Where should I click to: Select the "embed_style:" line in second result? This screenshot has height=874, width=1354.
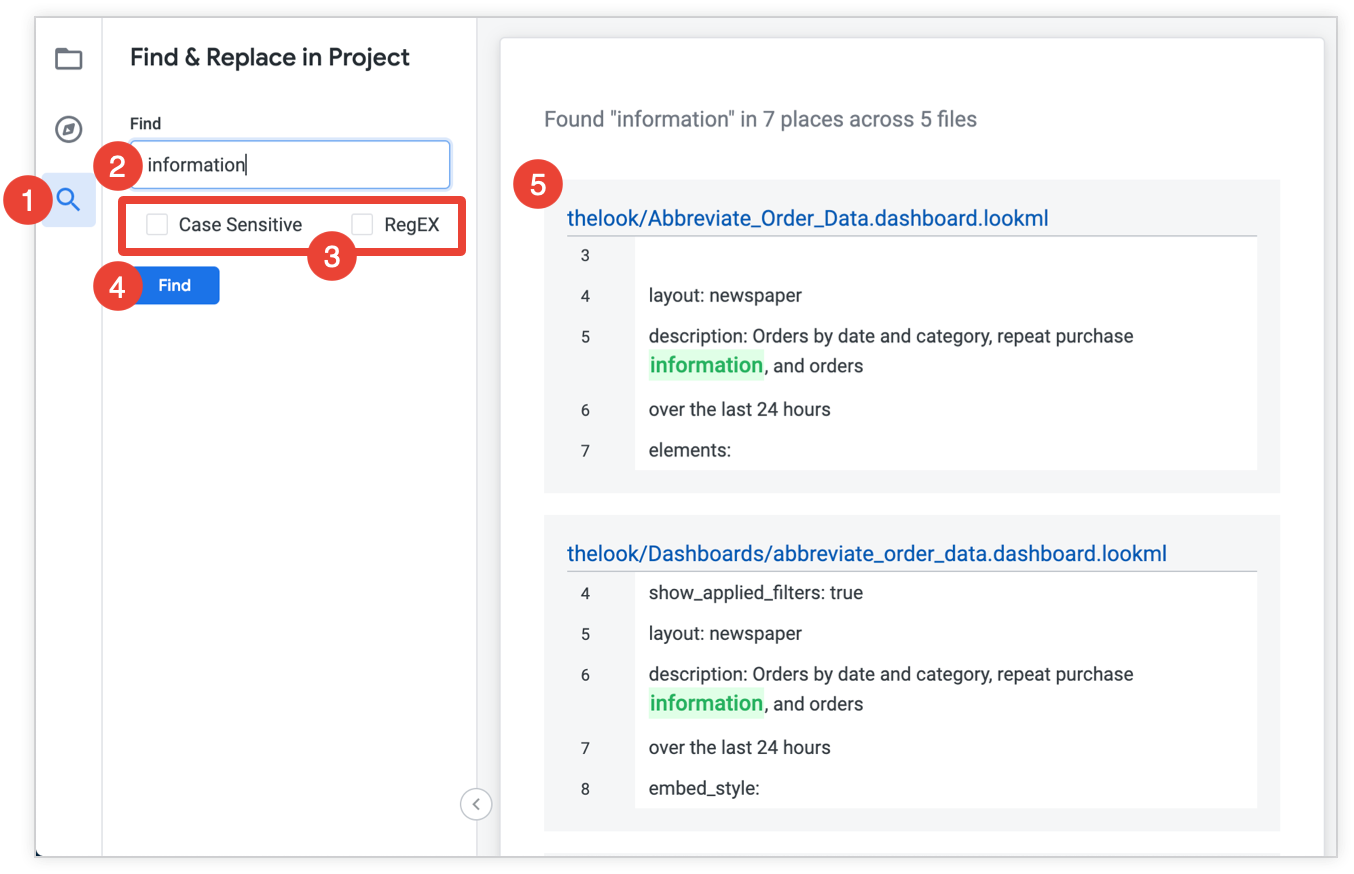(703, 788)
